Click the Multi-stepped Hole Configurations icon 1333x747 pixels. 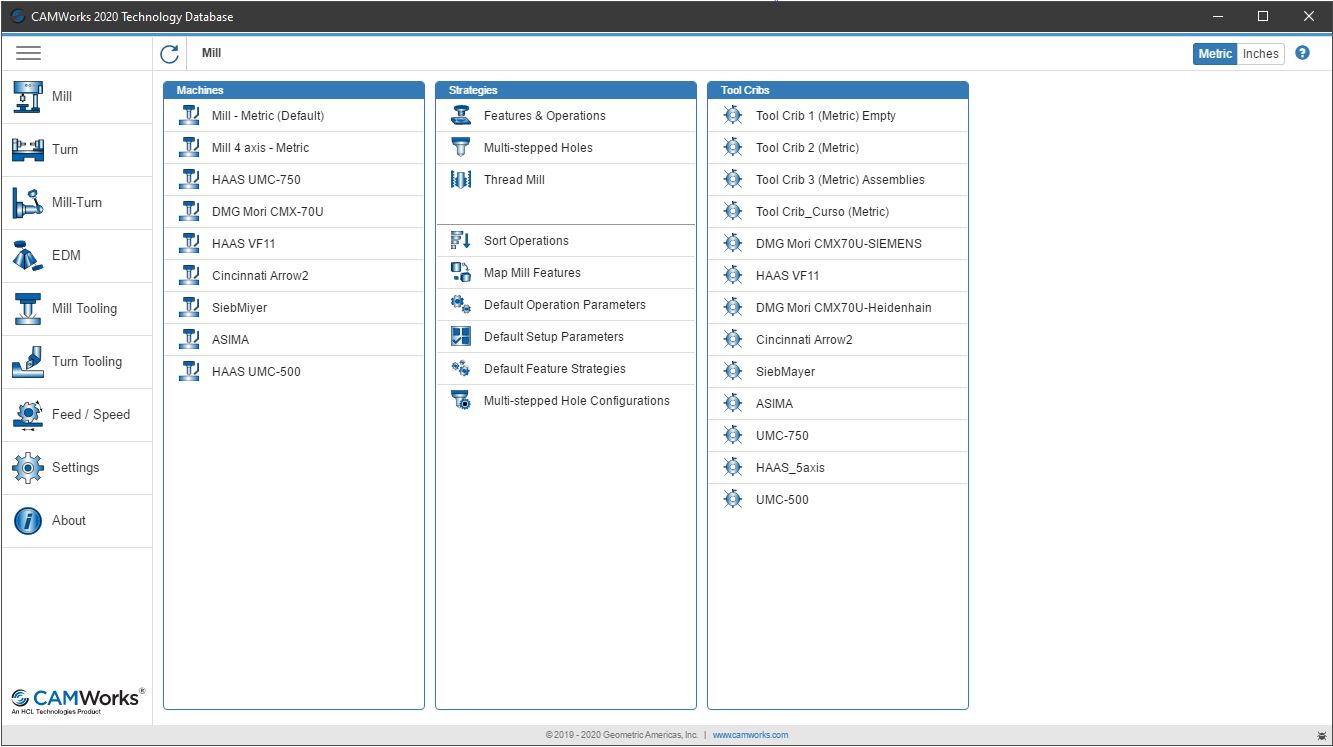(x=461, y=401)
